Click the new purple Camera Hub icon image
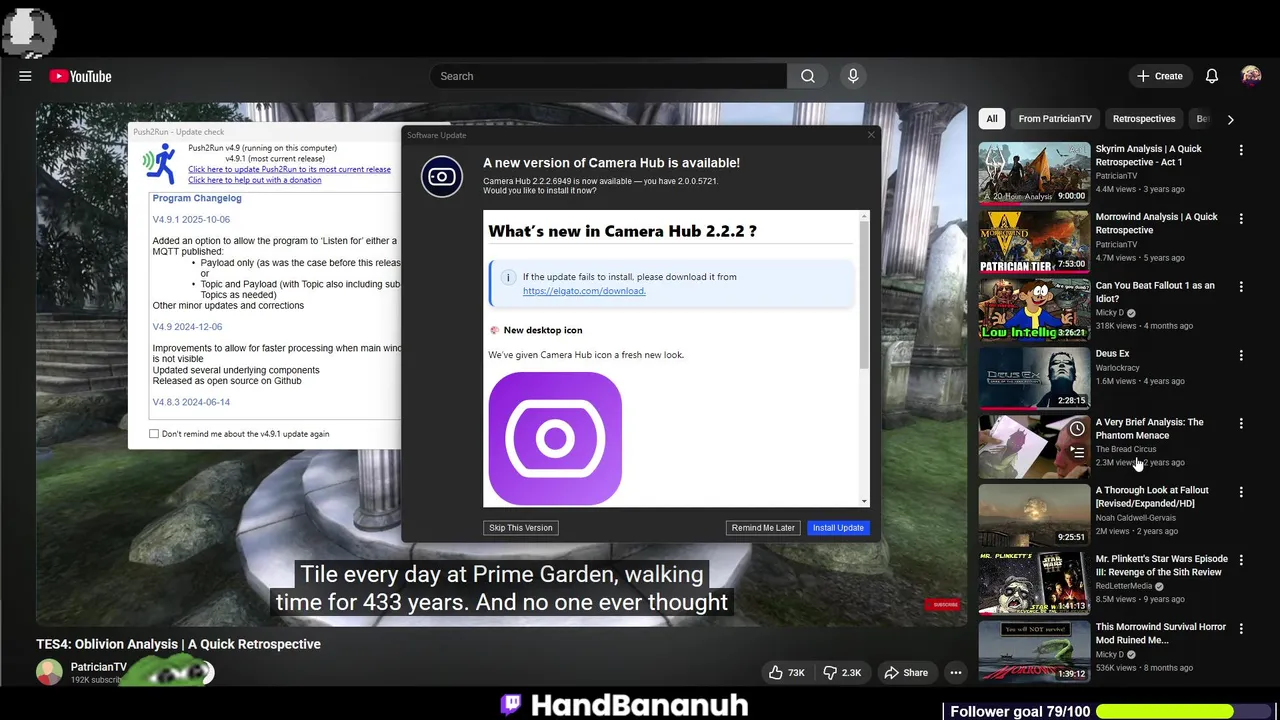1280x720 pixels. coord(555,438)
